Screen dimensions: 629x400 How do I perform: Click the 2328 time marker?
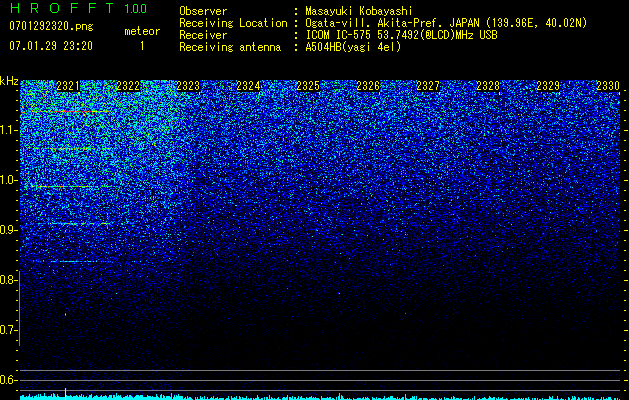488,86
